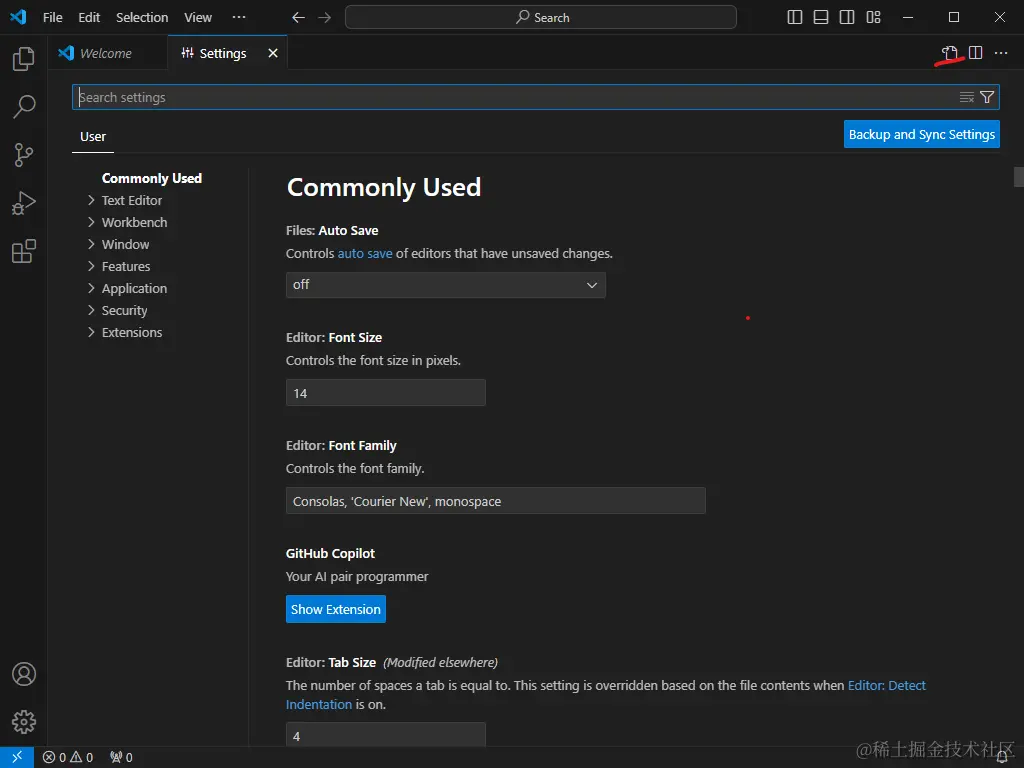Screen dimensions: 1024x768
Task: Click the VS Code logo in title bar
Action: point(18,17)
